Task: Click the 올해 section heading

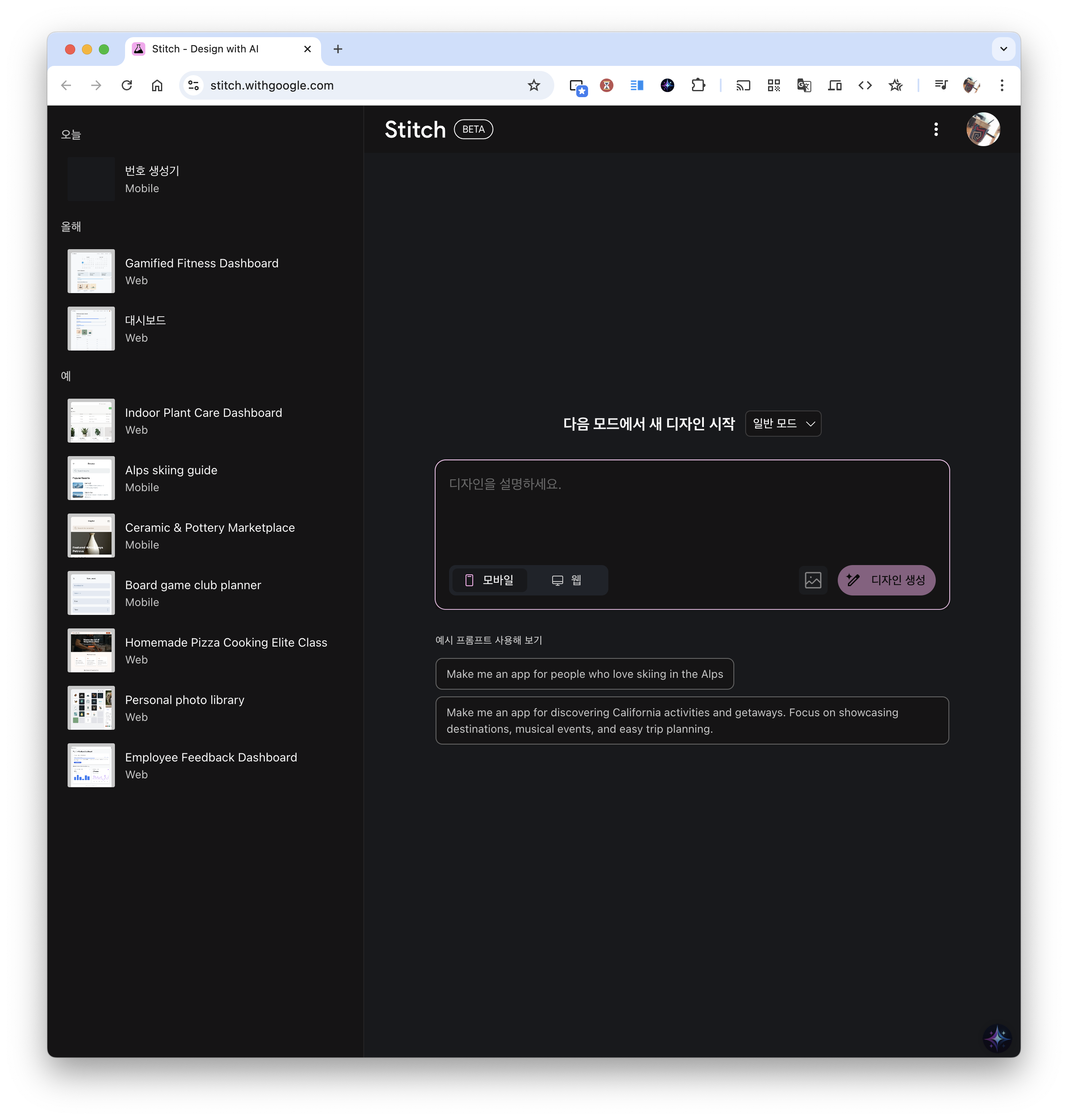Action: 71,226
